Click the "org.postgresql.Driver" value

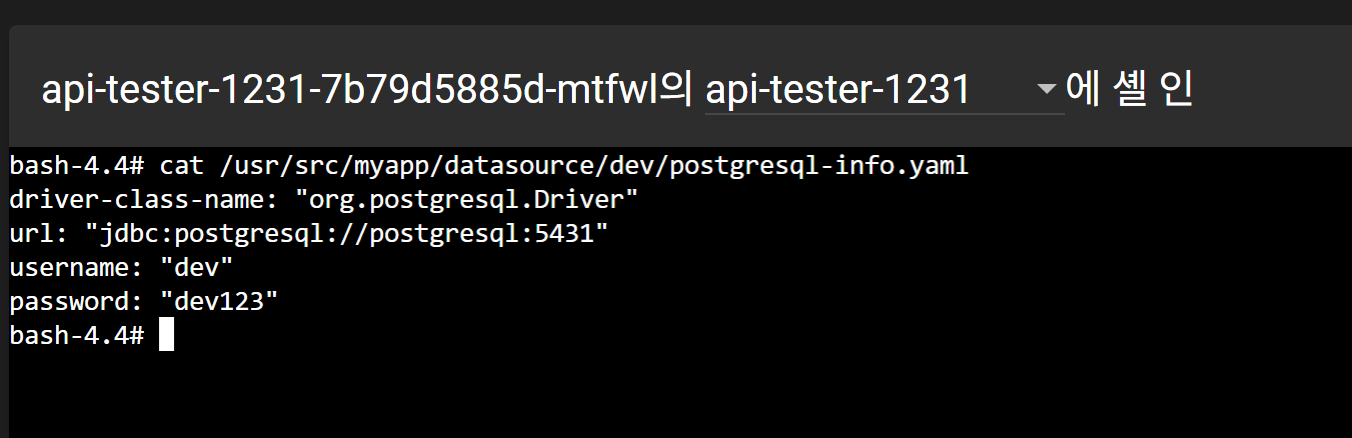(467, 199)
